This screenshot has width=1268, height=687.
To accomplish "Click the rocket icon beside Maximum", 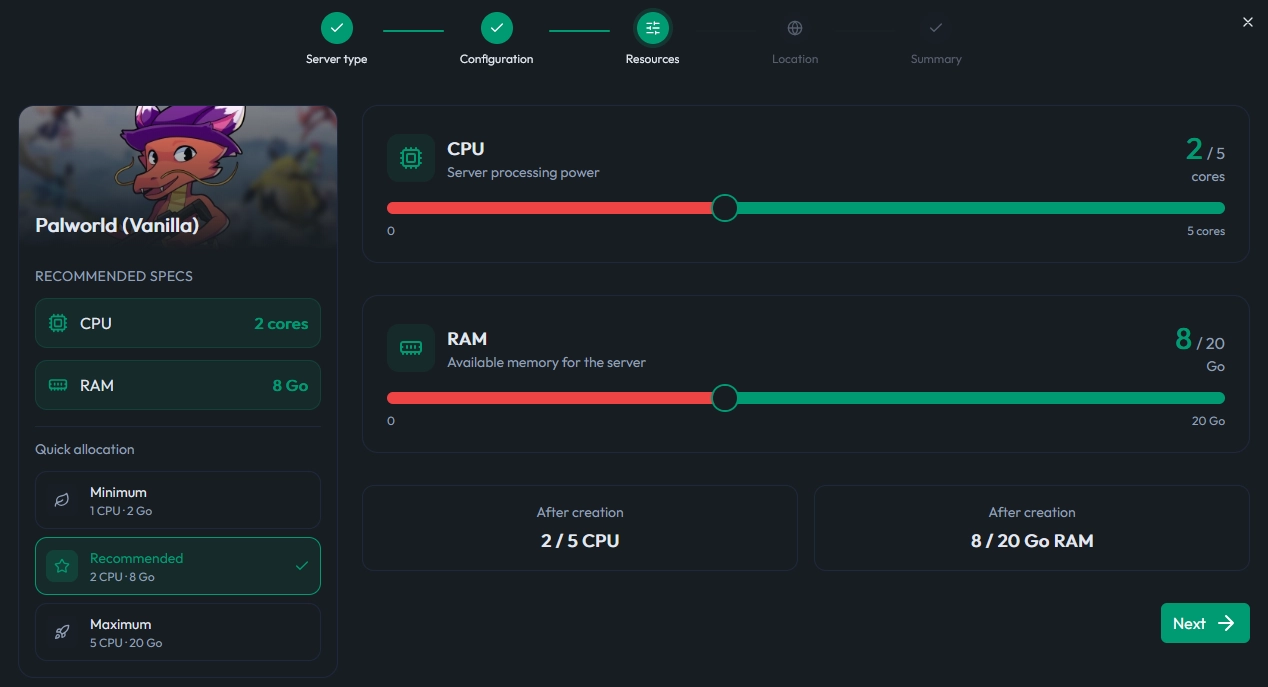I will (x=62, y=632).
